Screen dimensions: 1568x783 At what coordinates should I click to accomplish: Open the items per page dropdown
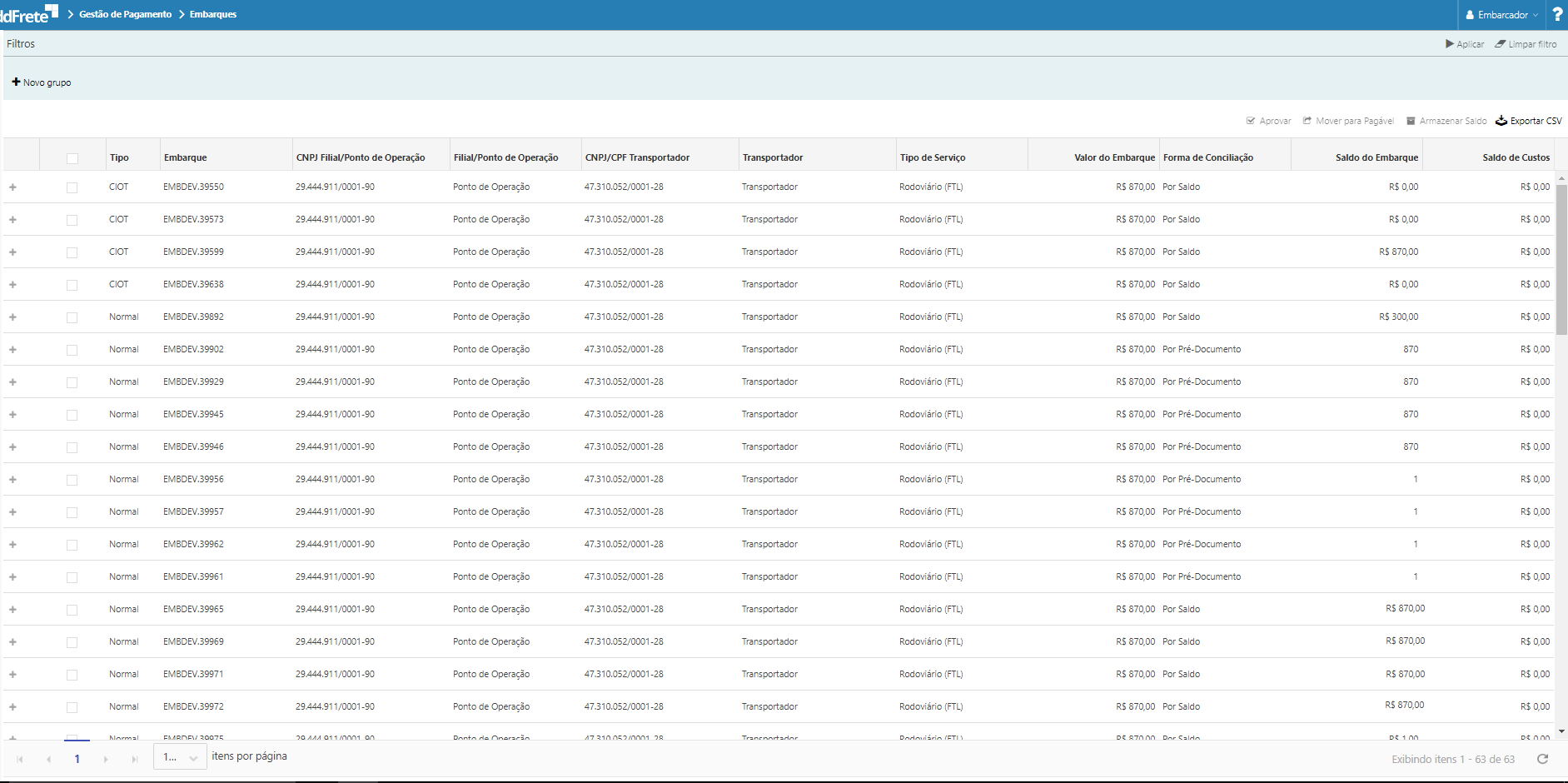[180, 757]
